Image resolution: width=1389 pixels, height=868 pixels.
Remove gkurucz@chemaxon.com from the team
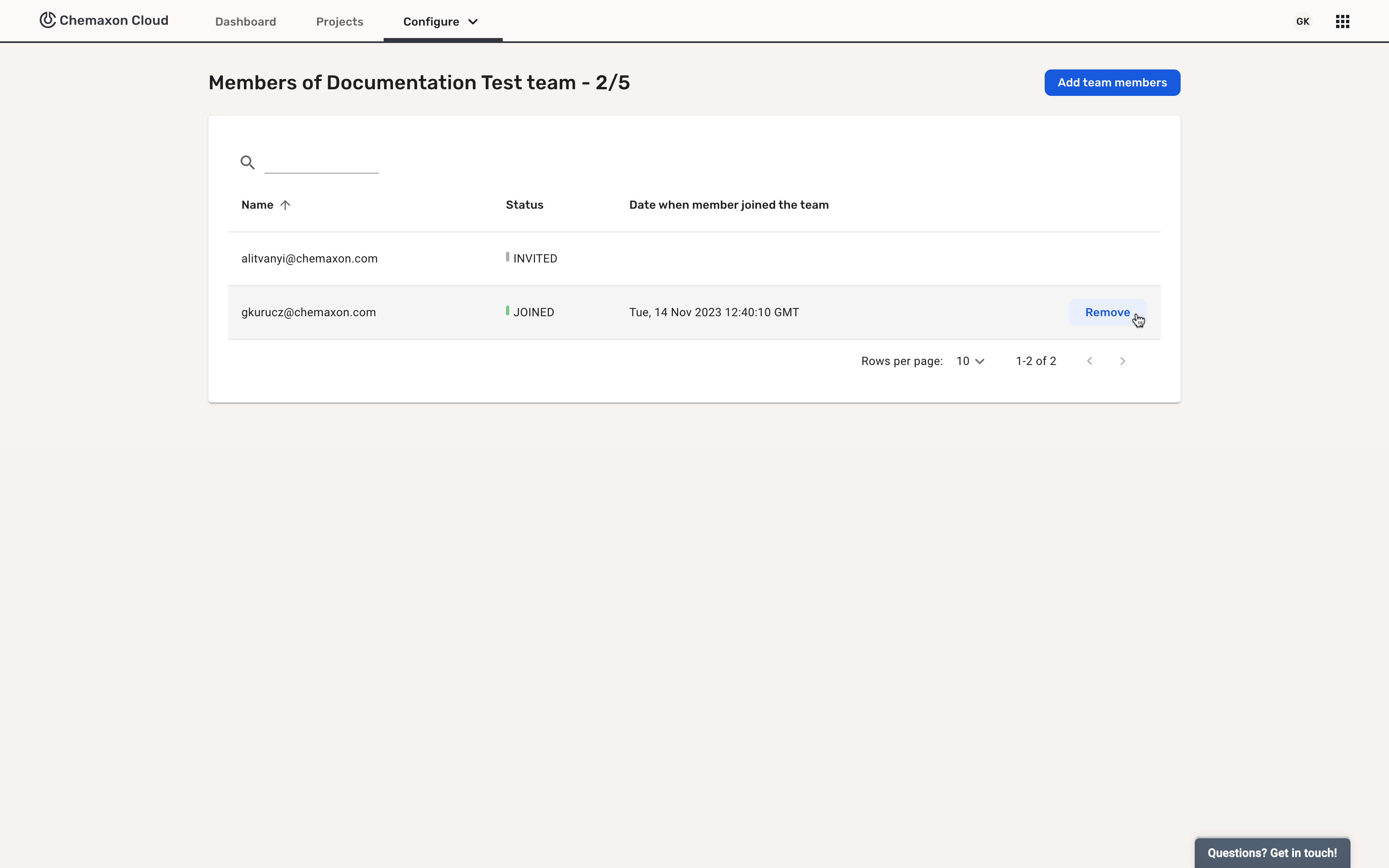(x=1107, y=312)
